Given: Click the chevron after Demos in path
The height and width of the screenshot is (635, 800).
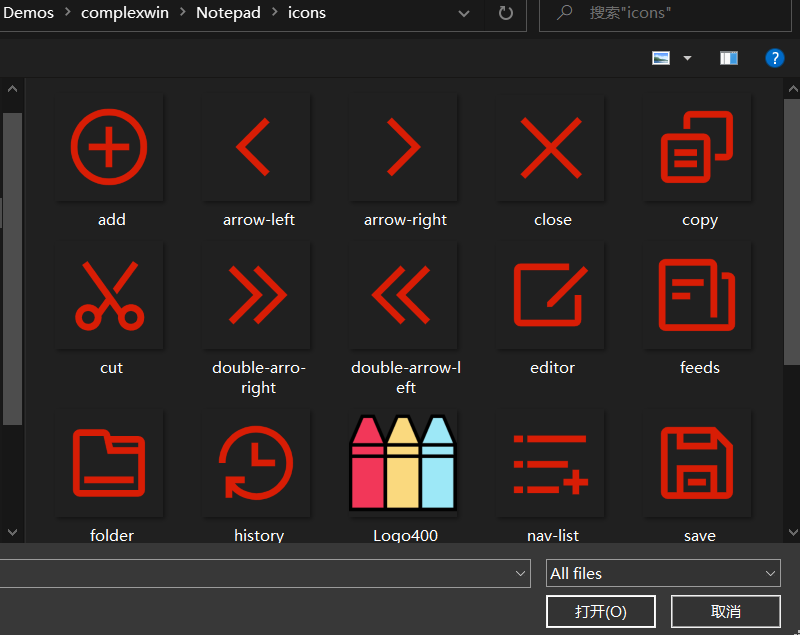Looking at the screenshot, I should [x=67, y=12].
